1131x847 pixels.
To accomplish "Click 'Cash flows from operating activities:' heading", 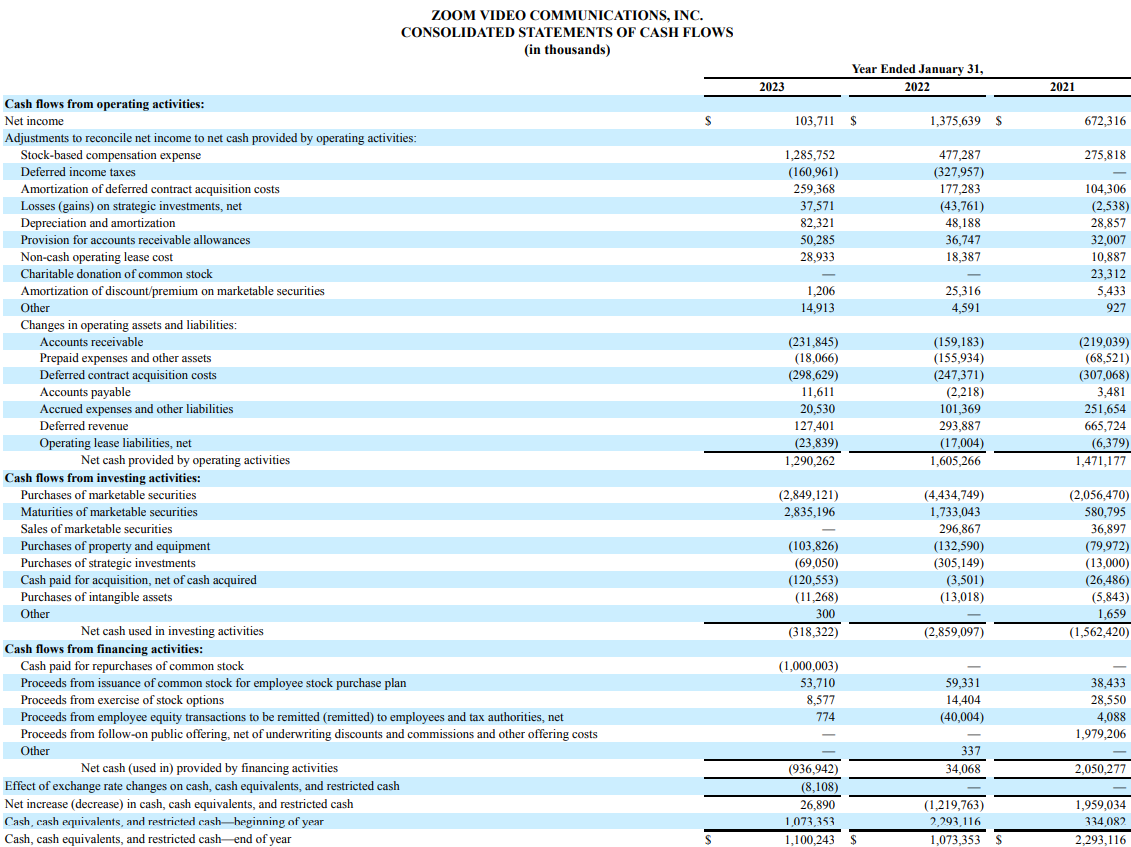I will 105,104.
